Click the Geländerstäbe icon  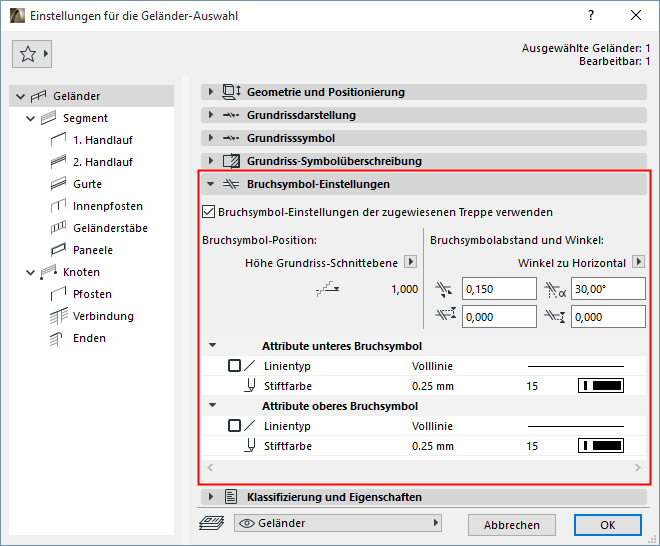tap(59, 228)
